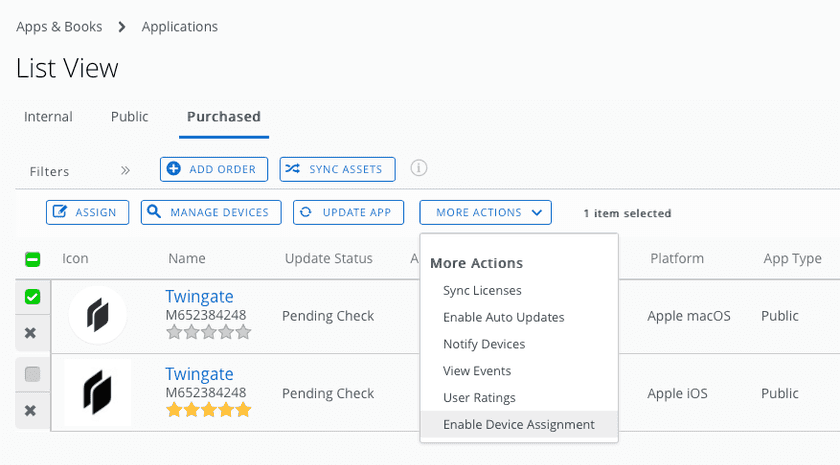Screen dimensions: 840x465
Task: Click X icon on second Twingate row
Action: pos(31,410)
